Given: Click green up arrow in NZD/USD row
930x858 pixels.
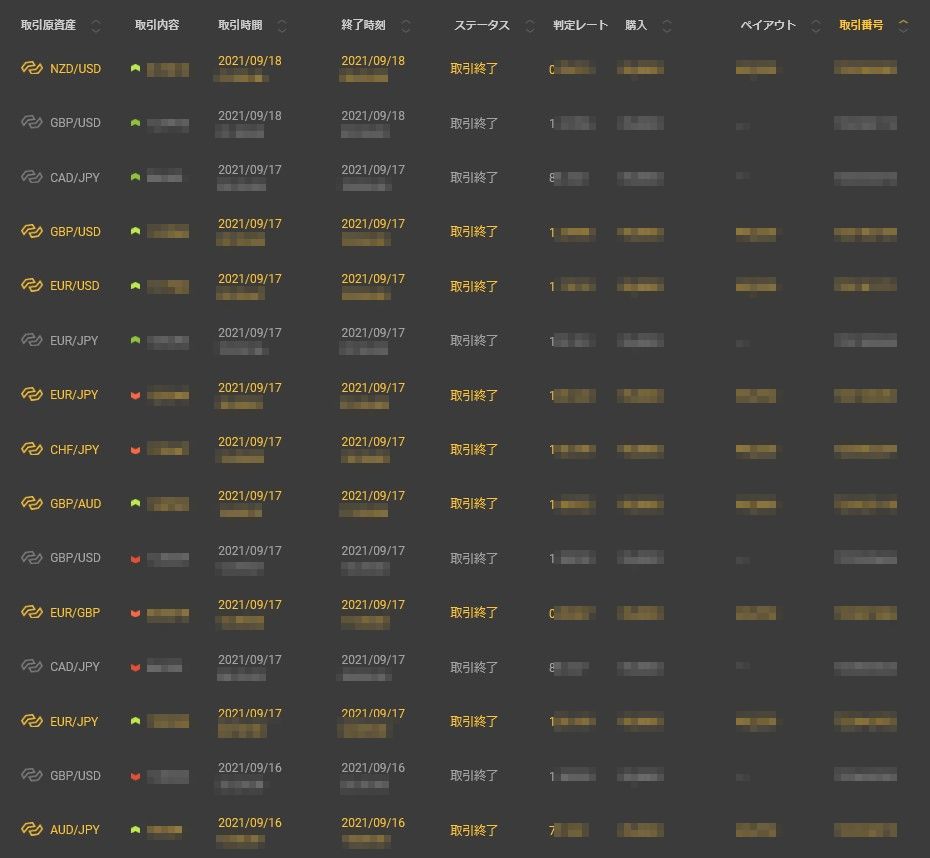Looking at the screenshot, I should 135,69.
